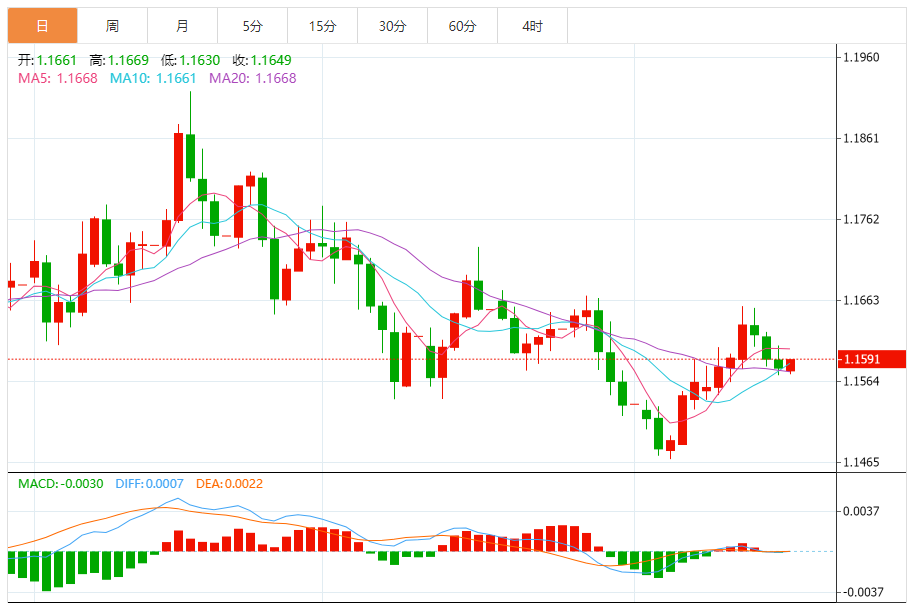Click the 1.1564 price axis label
Viewport: 915px width, 603px height.
click(x=861, y=381)
